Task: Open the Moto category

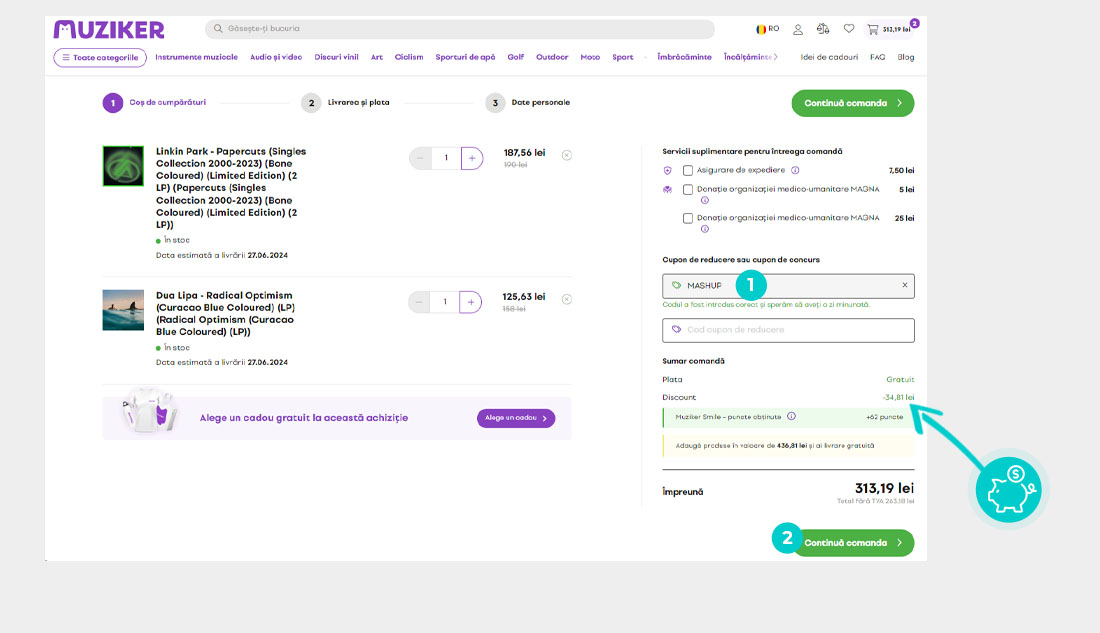Action: click(590, 57)
